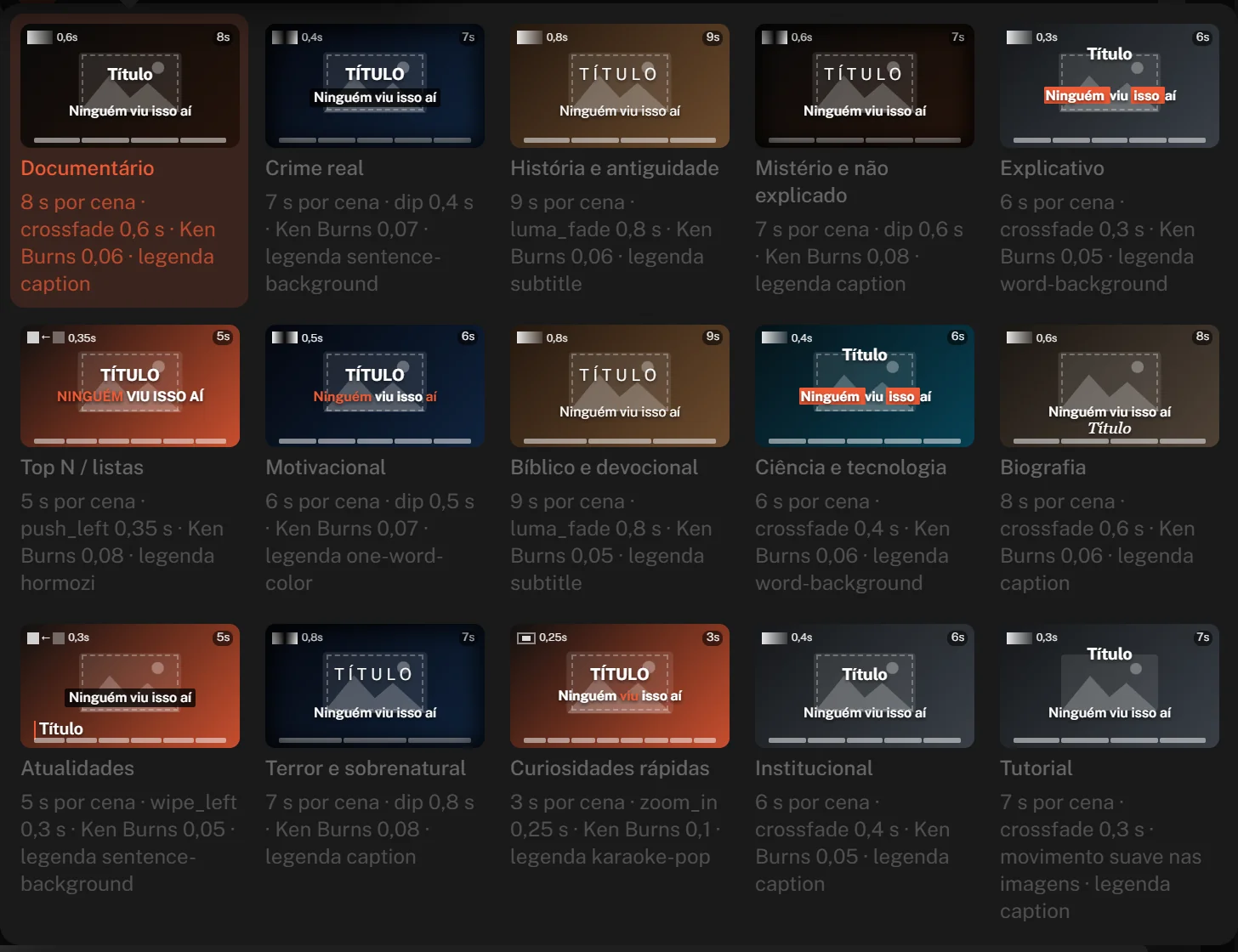1238x952 pixels.
Task: Click the "Motivacional" preset title
Action: pyautogui.click(x=326, y=467)
